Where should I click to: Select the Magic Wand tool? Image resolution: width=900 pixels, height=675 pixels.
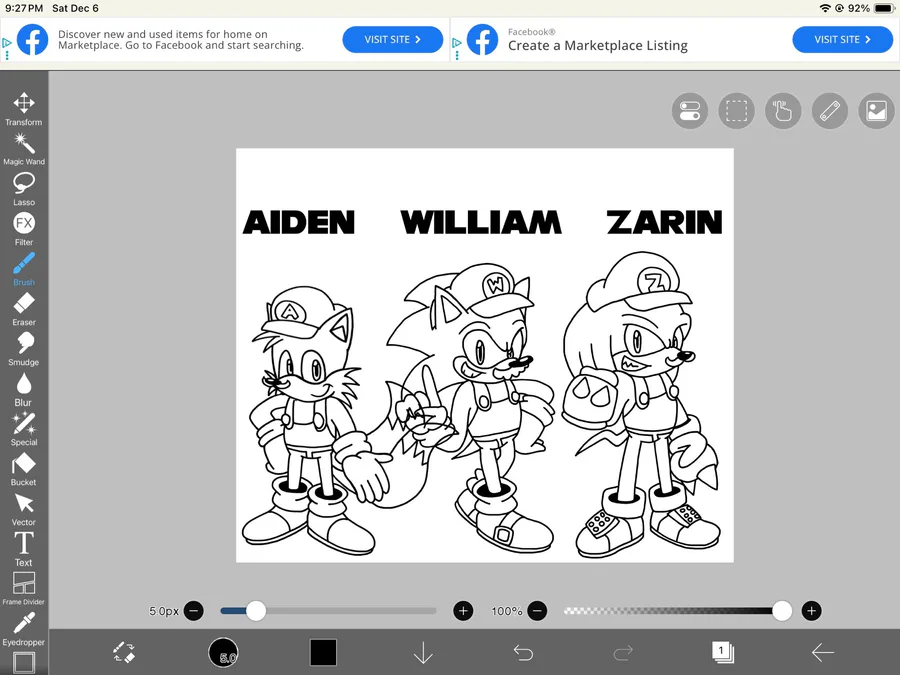tap(24, 149)
